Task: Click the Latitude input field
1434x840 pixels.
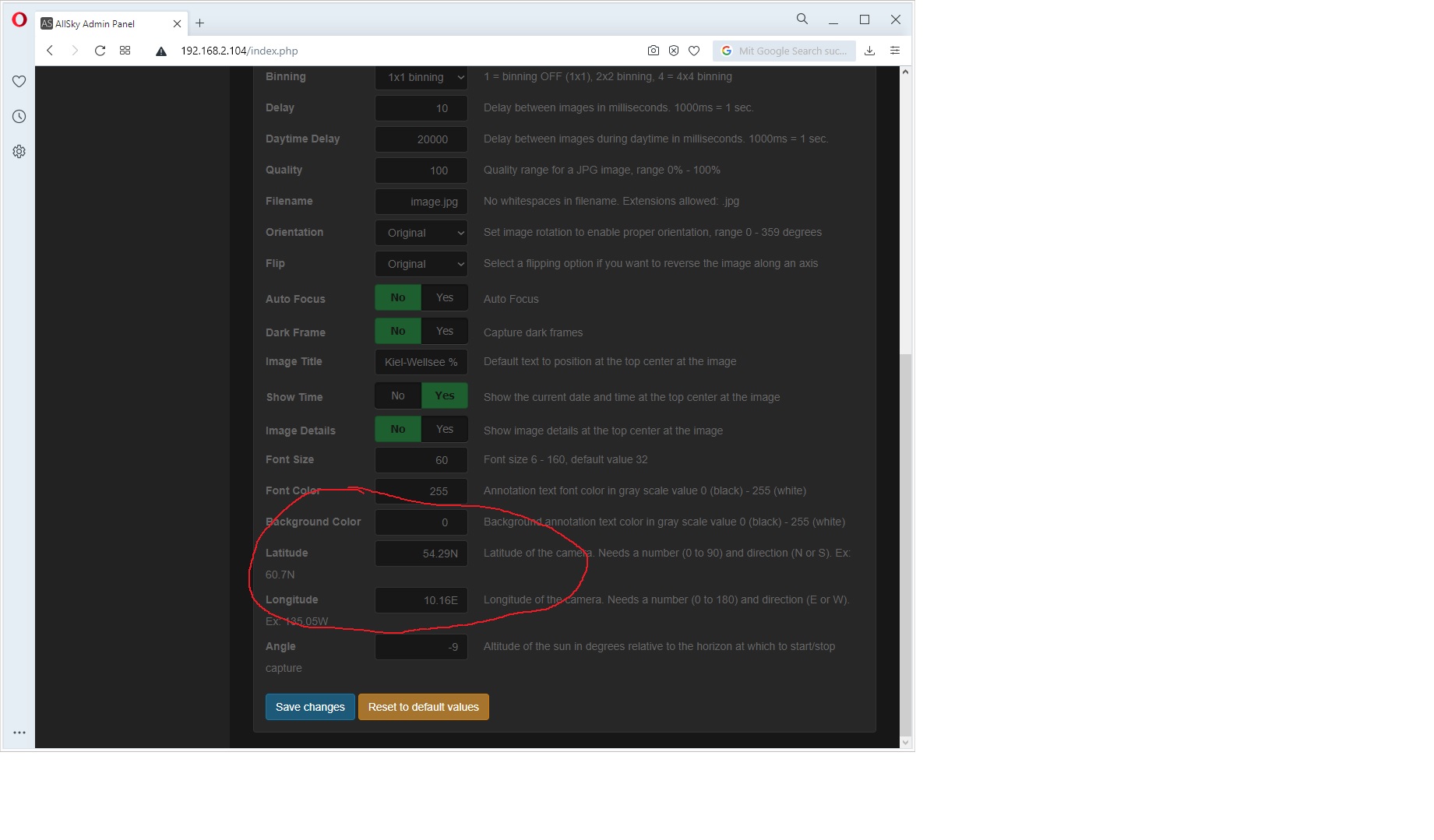Action: click(421, 554)
